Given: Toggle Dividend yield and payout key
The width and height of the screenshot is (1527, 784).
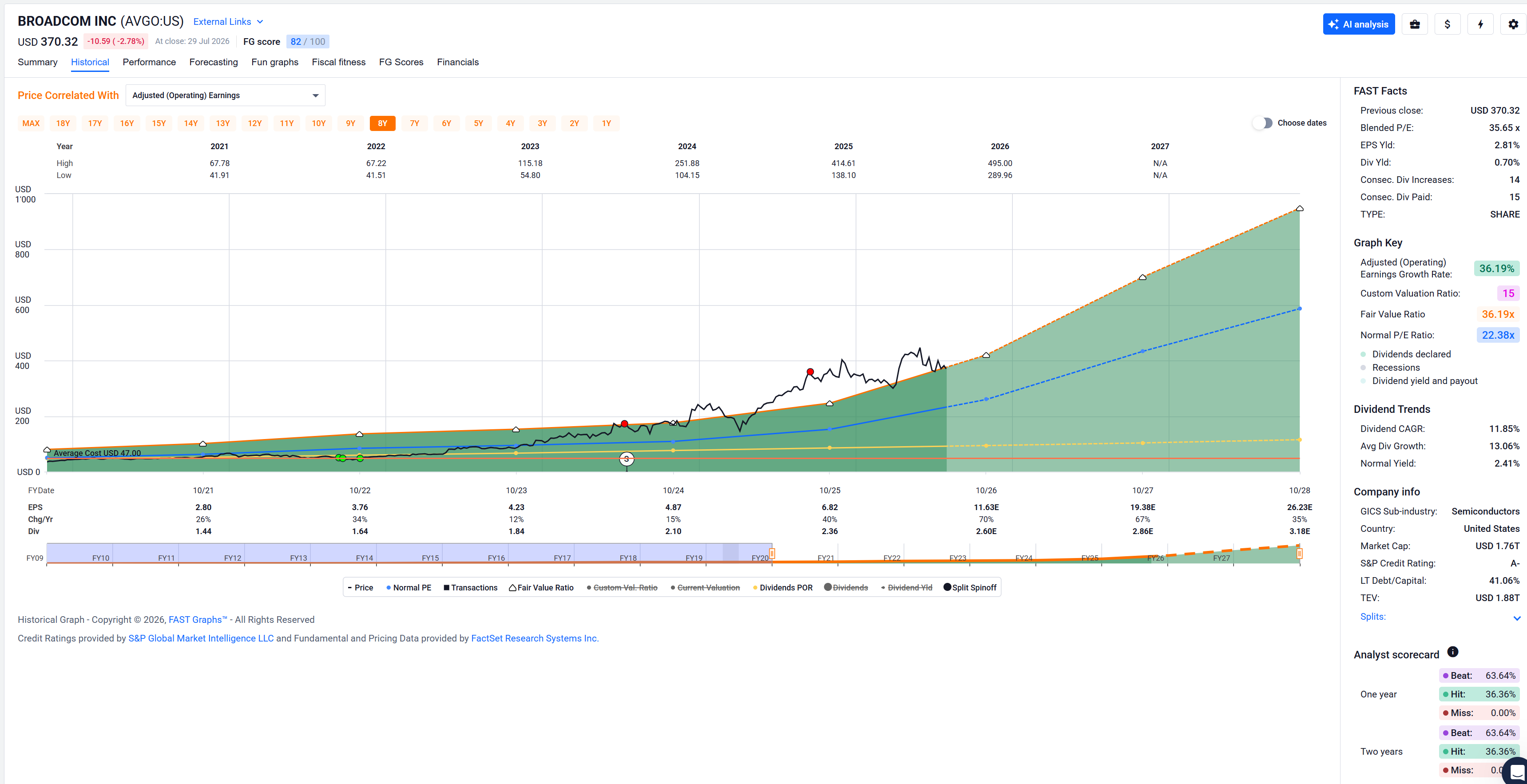Looking at the screenshot, I should point(1419,381).
